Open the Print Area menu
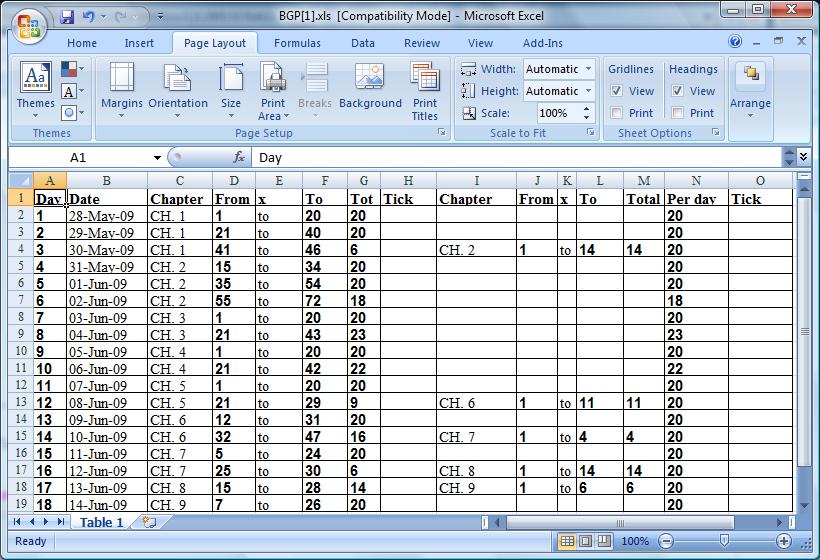Image resolution: width=820 pixels, height=560 pixels. 273,90
